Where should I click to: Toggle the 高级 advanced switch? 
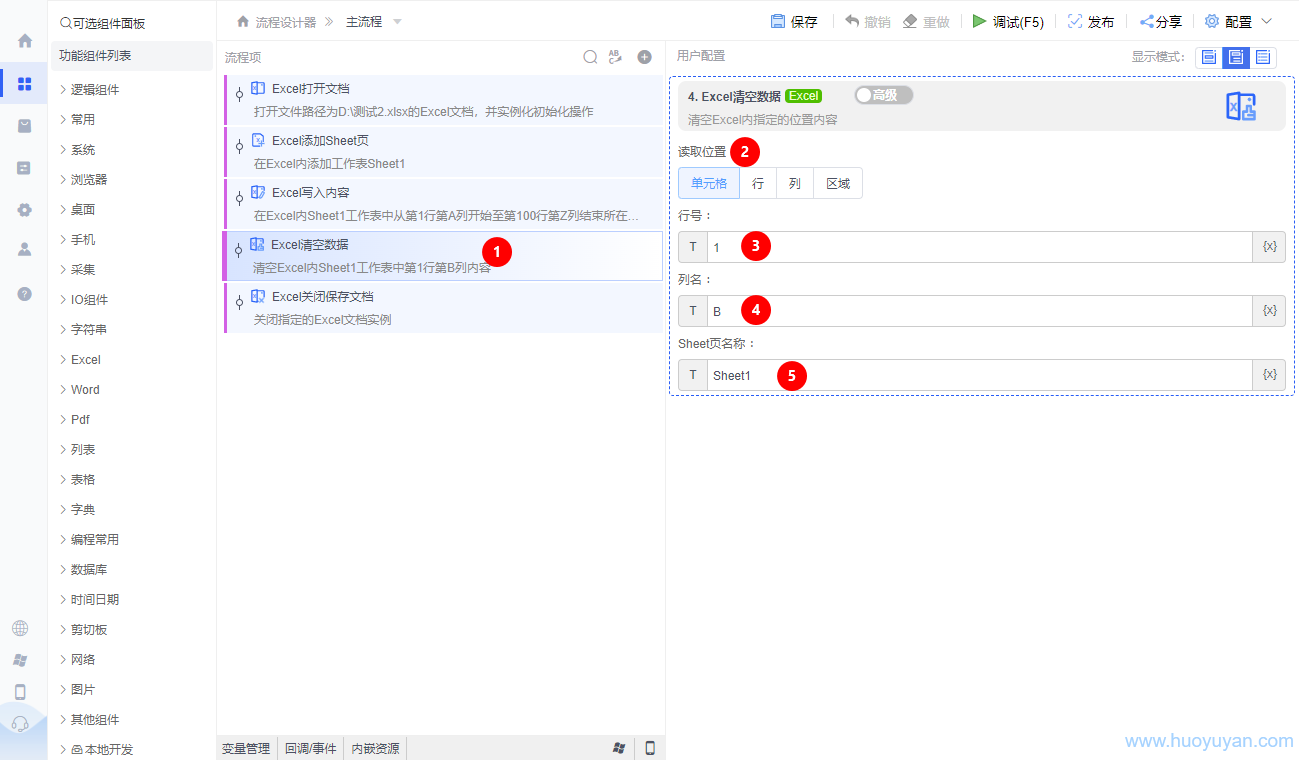point(883,95)
